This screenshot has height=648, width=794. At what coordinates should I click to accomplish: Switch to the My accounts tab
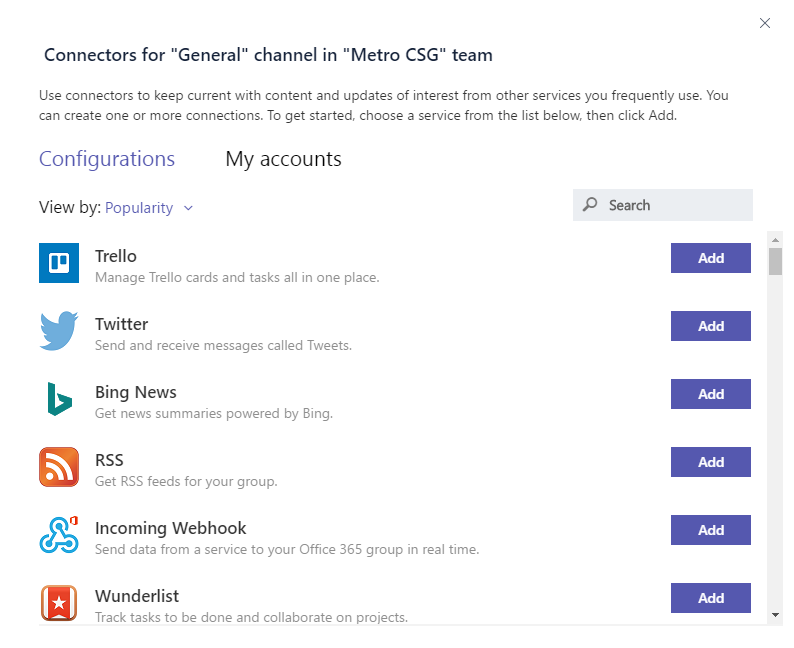pyautogui.click(x=284, y=159)
